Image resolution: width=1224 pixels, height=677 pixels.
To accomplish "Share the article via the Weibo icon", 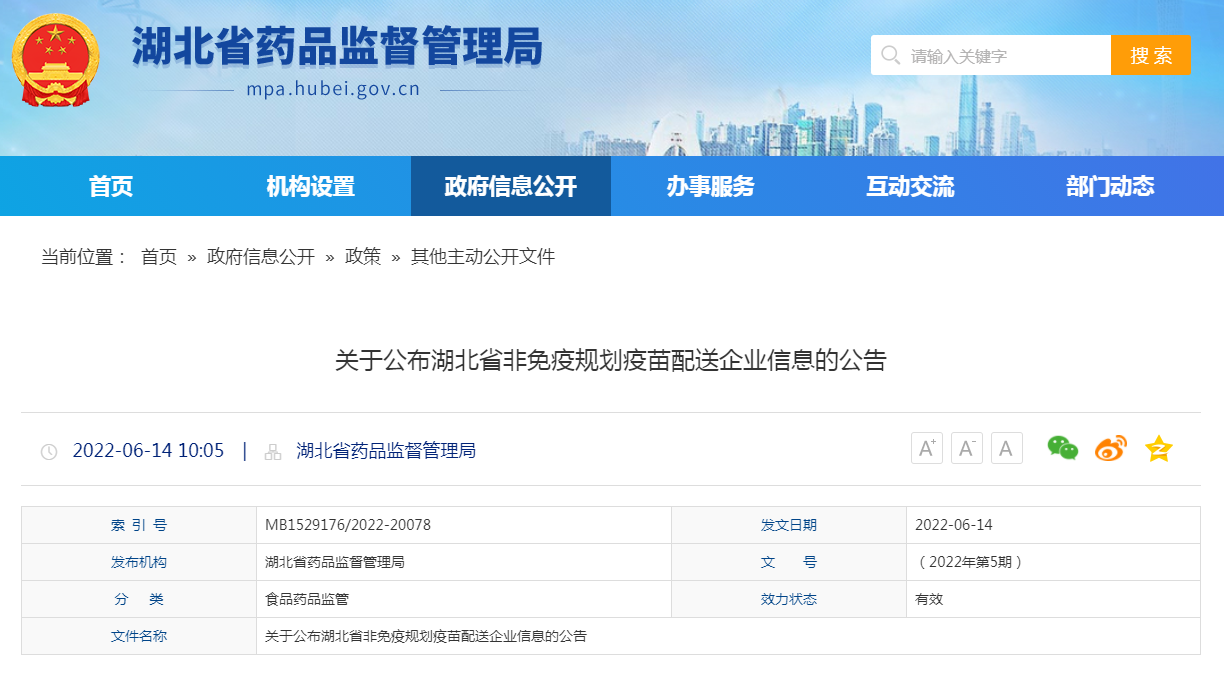I will (x=1109, y=449).
